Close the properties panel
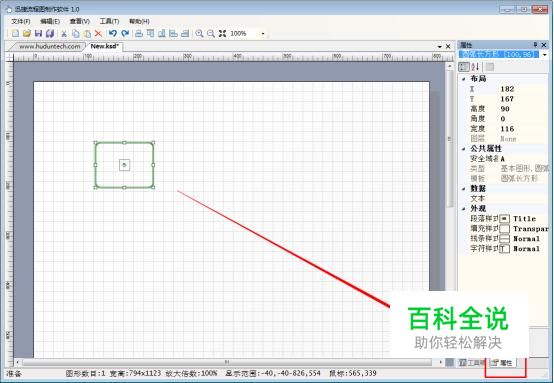This screenshot has height=383, width=554. click(x=544, y=45)
